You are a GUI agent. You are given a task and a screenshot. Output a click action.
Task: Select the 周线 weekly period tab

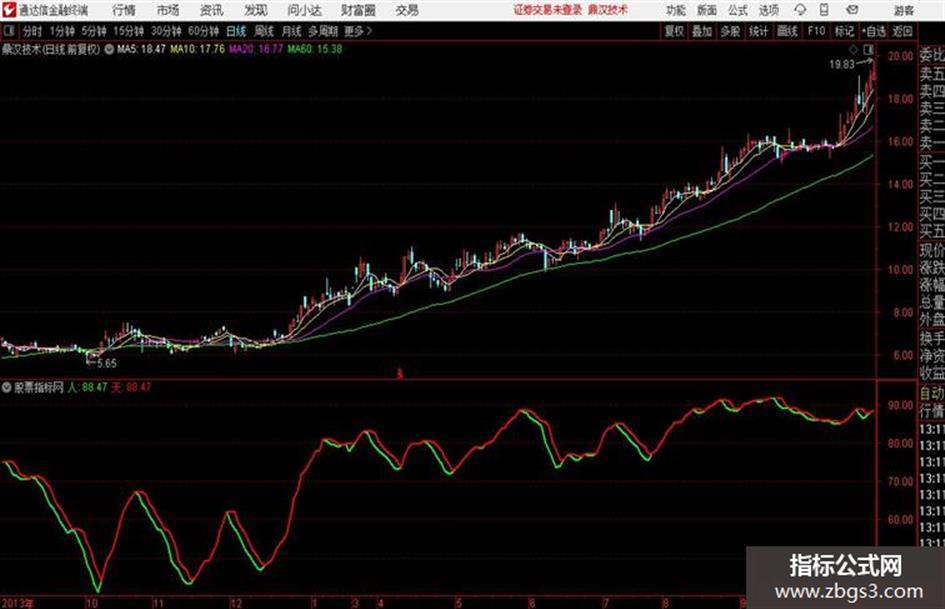(x=264, y=31)
